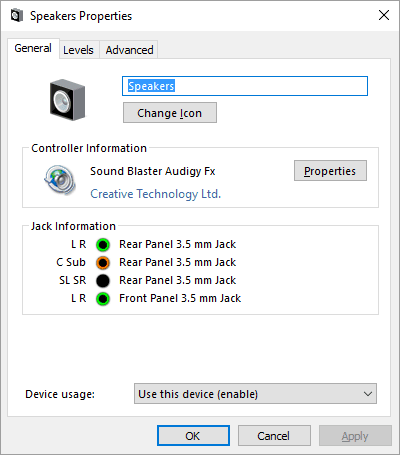Viewport: 400px width, 455px height.
Task: Click the green front panel jack icon
Action: coord(103,299)
